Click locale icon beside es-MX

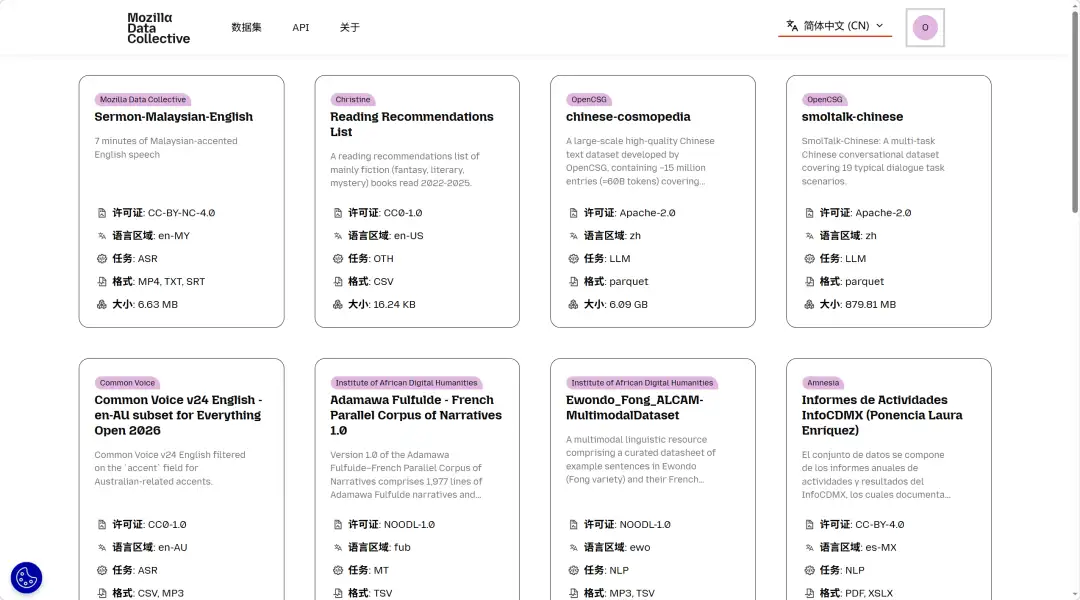[x=809, y=548]
